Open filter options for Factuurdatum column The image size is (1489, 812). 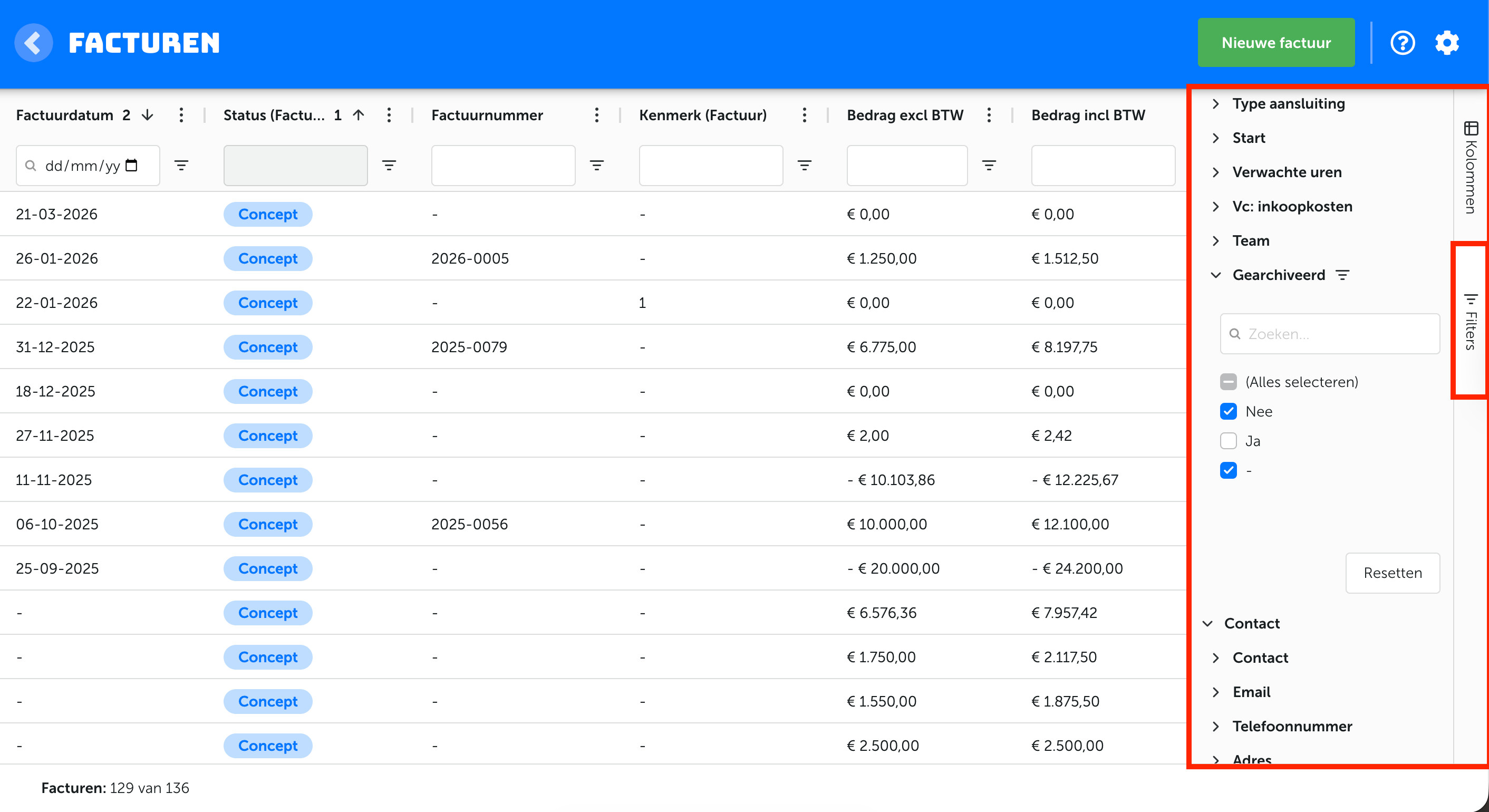click(181, 165)
